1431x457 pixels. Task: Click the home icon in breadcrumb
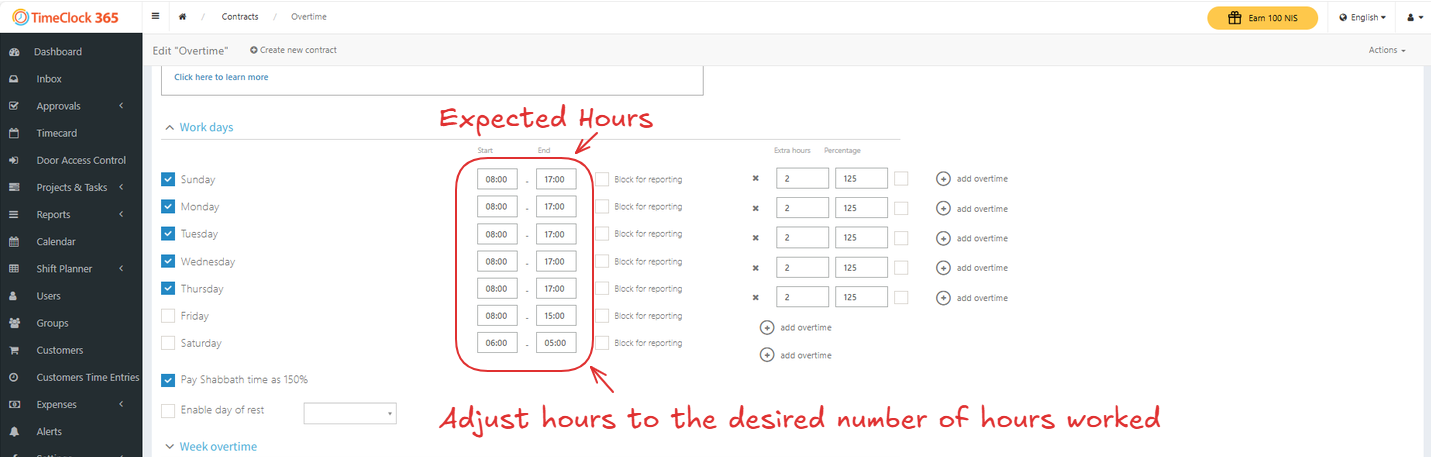pyautogui.click(x=182, y=17)
